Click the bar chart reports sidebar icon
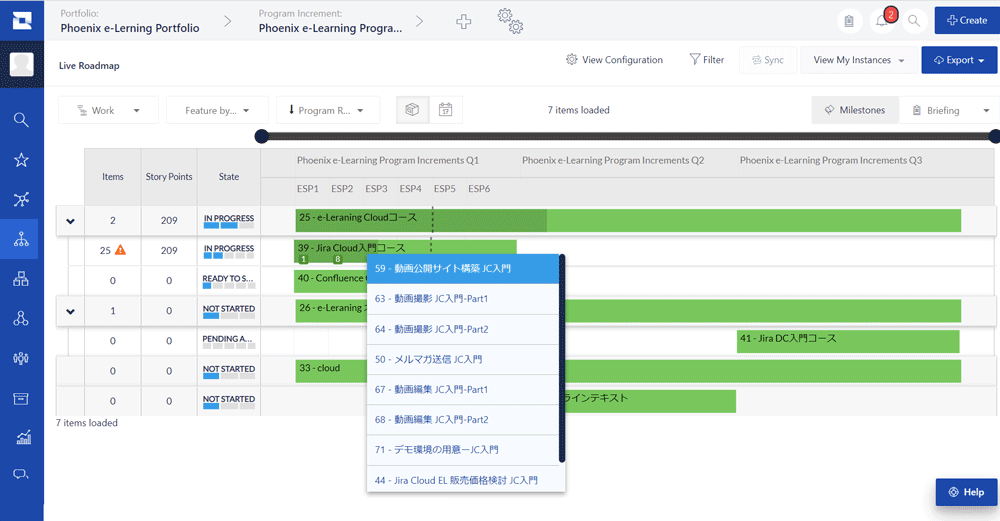Image resolution: width=1000 pixels, height=521 pixels. 21,437
